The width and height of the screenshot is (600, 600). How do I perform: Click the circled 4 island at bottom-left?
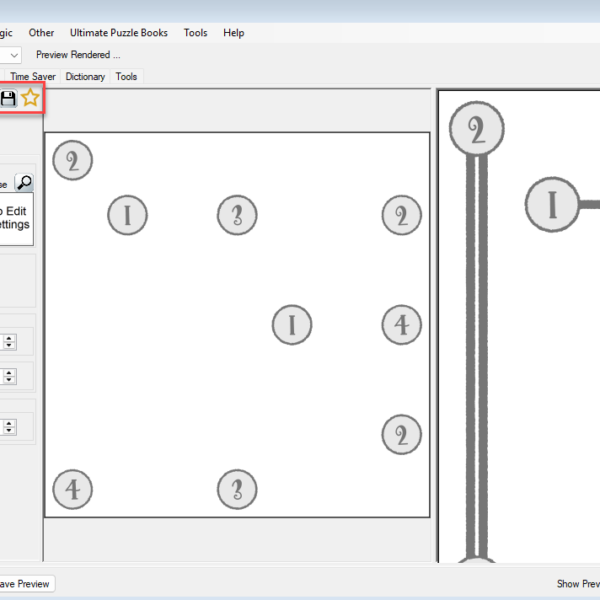[x=72, y=490]
